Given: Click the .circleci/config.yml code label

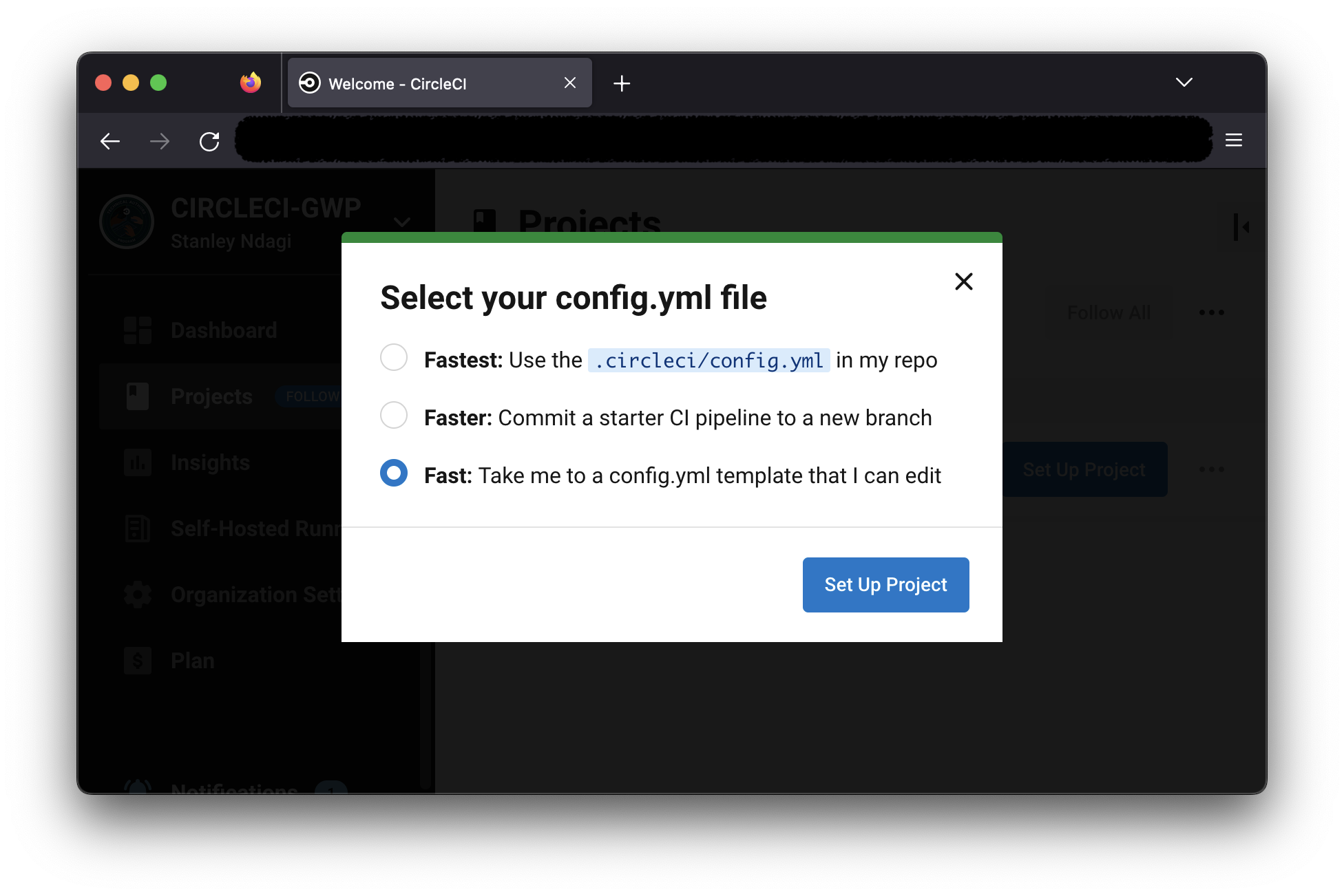Looking at the screenshot, I should [709, 361].
